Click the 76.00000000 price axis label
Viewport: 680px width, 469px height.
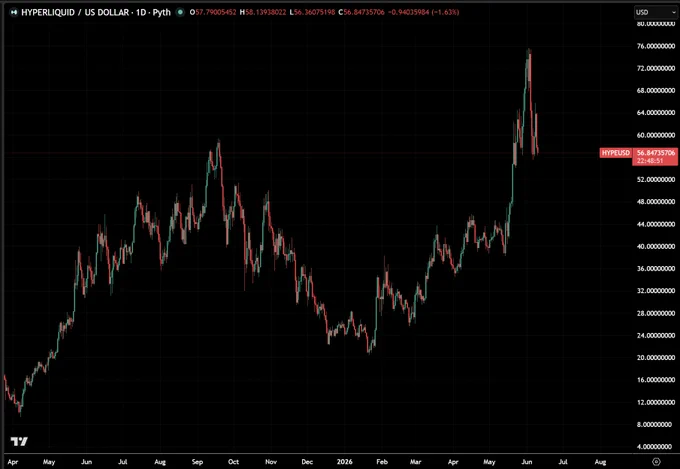pos(656,46)
